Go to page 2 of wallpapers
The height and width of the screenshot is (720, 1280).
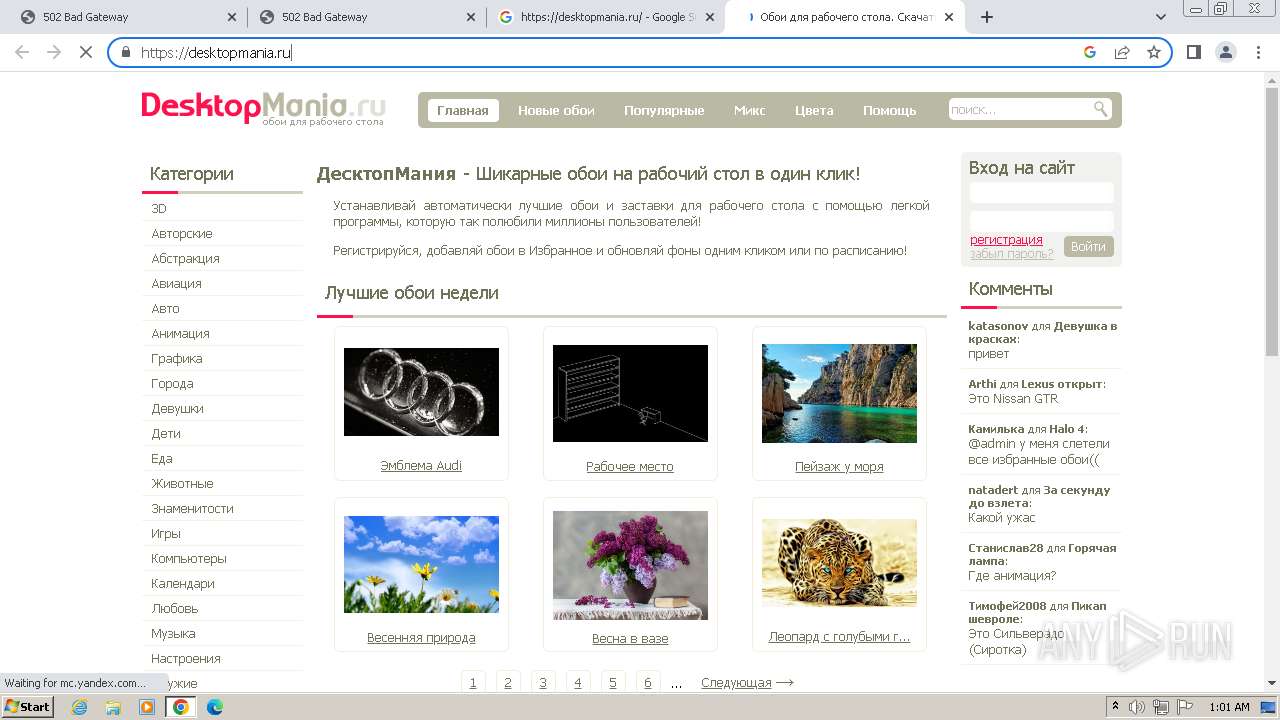point(508,682)
